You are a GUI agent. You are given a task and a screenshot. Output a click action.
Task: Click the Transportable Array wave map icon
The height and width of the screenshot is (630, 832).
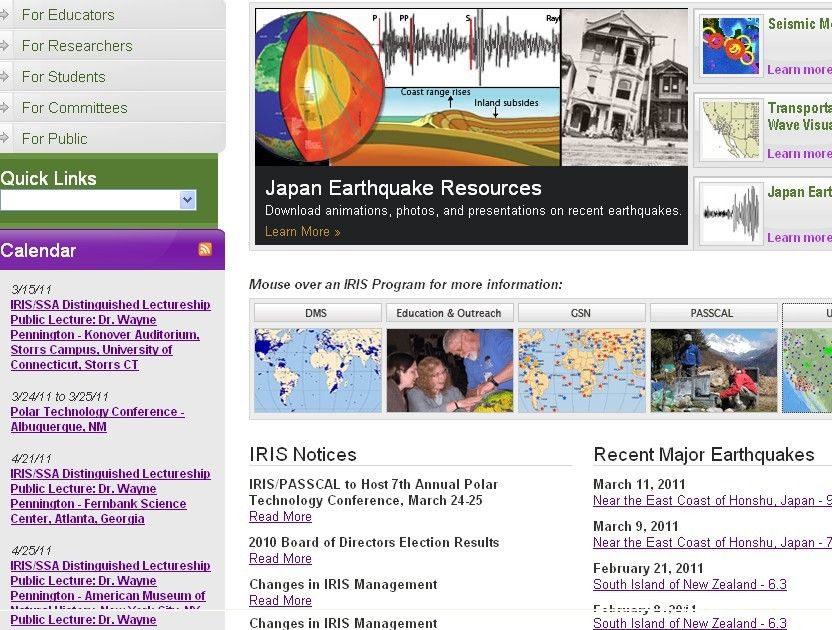coord(731,130)
